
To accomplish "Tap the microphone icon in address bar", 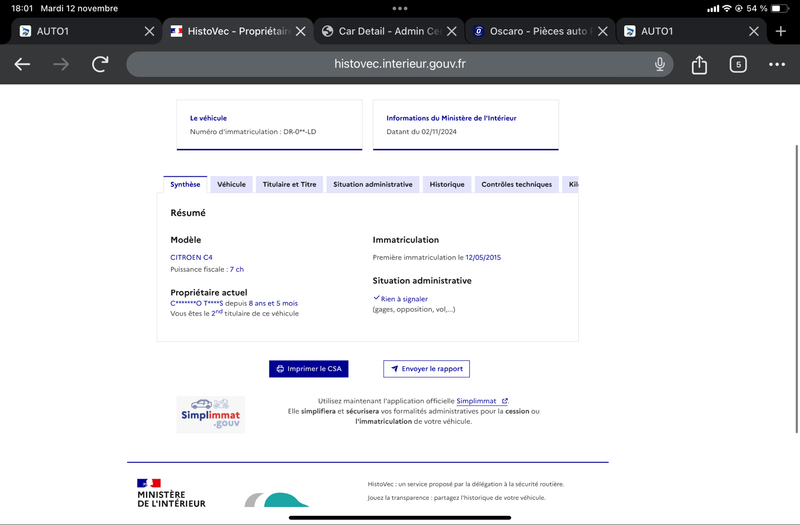I will point(660,64).
